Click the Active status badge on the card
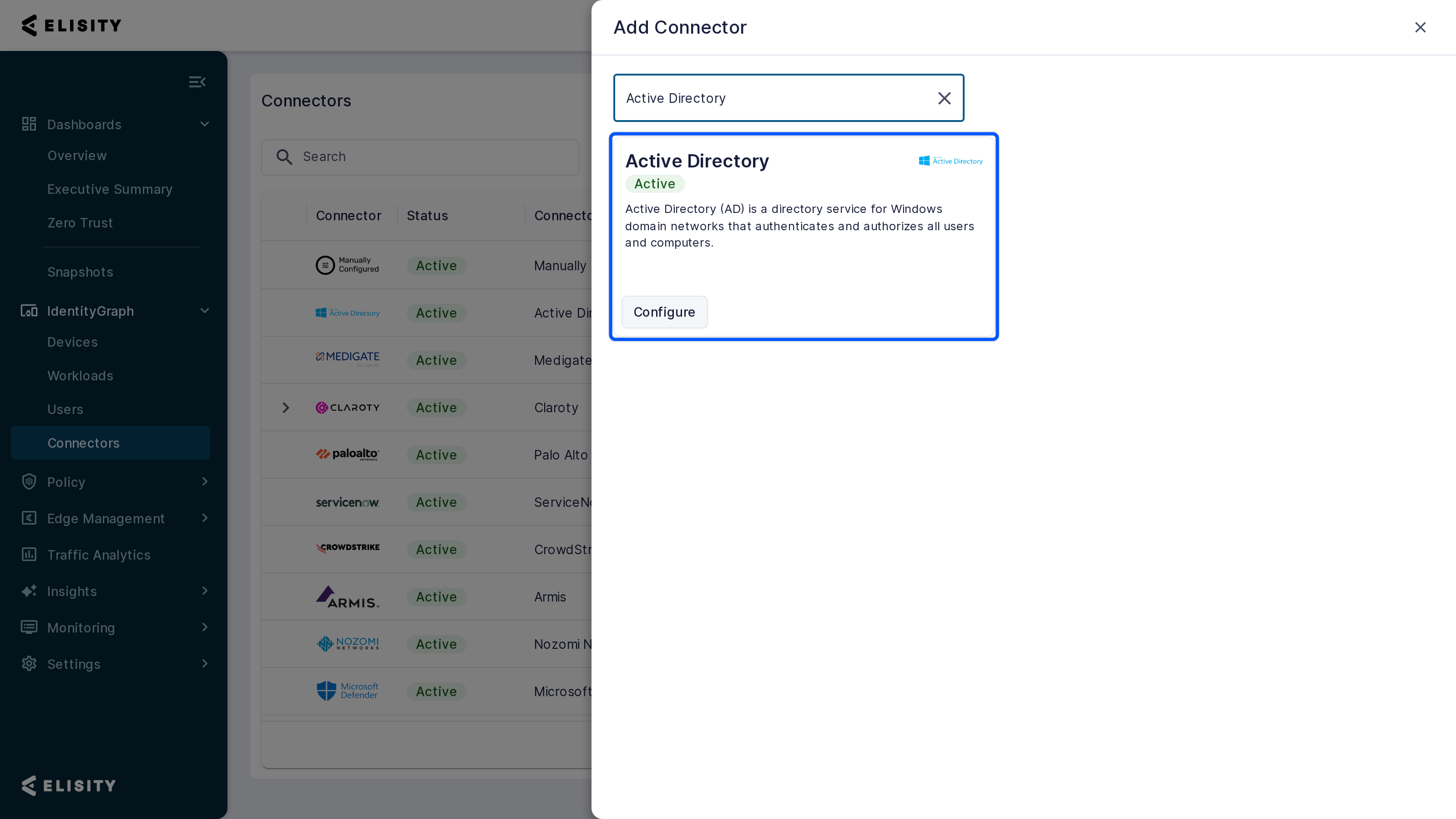Image resolution: width=1456 pixels, height=819 pixels. (x=655, y=184)
